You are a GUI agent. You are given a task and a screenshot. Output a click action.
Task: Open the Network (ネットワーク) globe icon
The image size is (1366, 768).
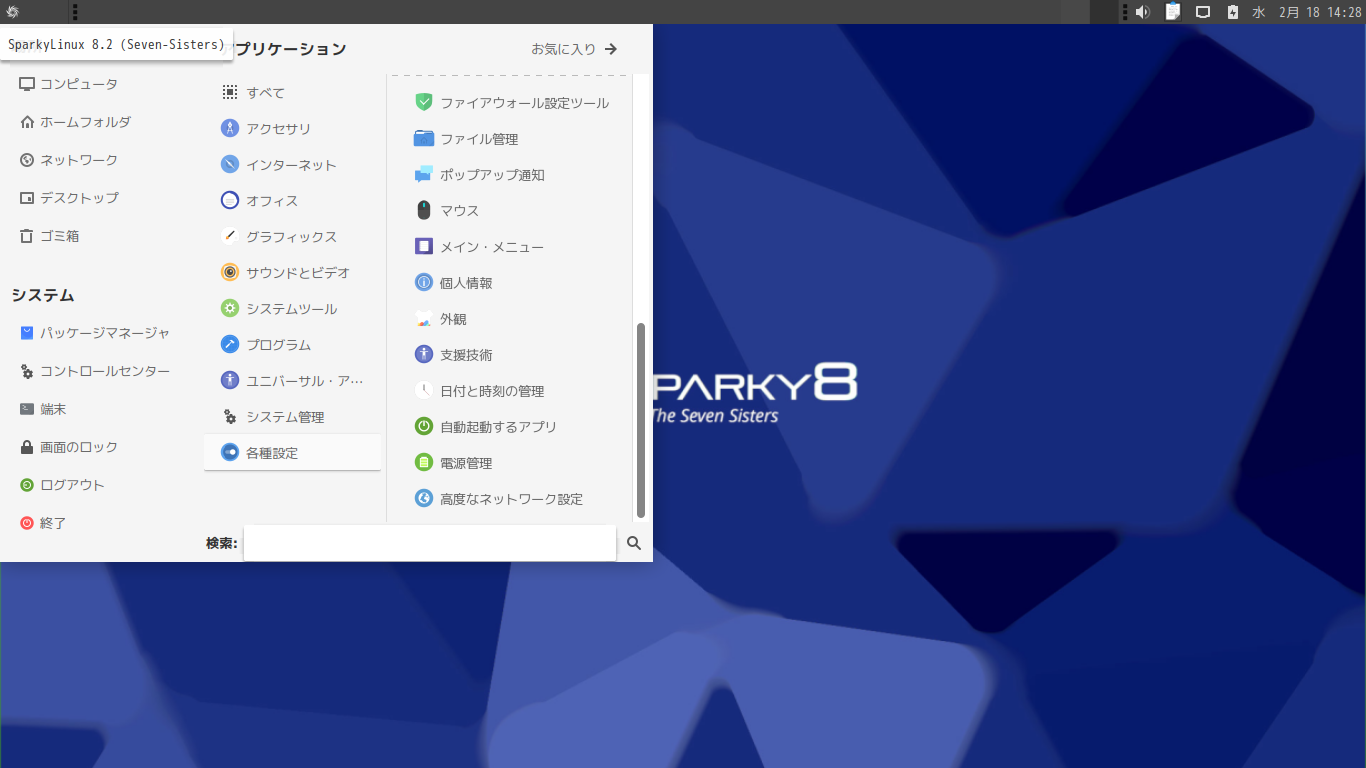tap(27, 160)
